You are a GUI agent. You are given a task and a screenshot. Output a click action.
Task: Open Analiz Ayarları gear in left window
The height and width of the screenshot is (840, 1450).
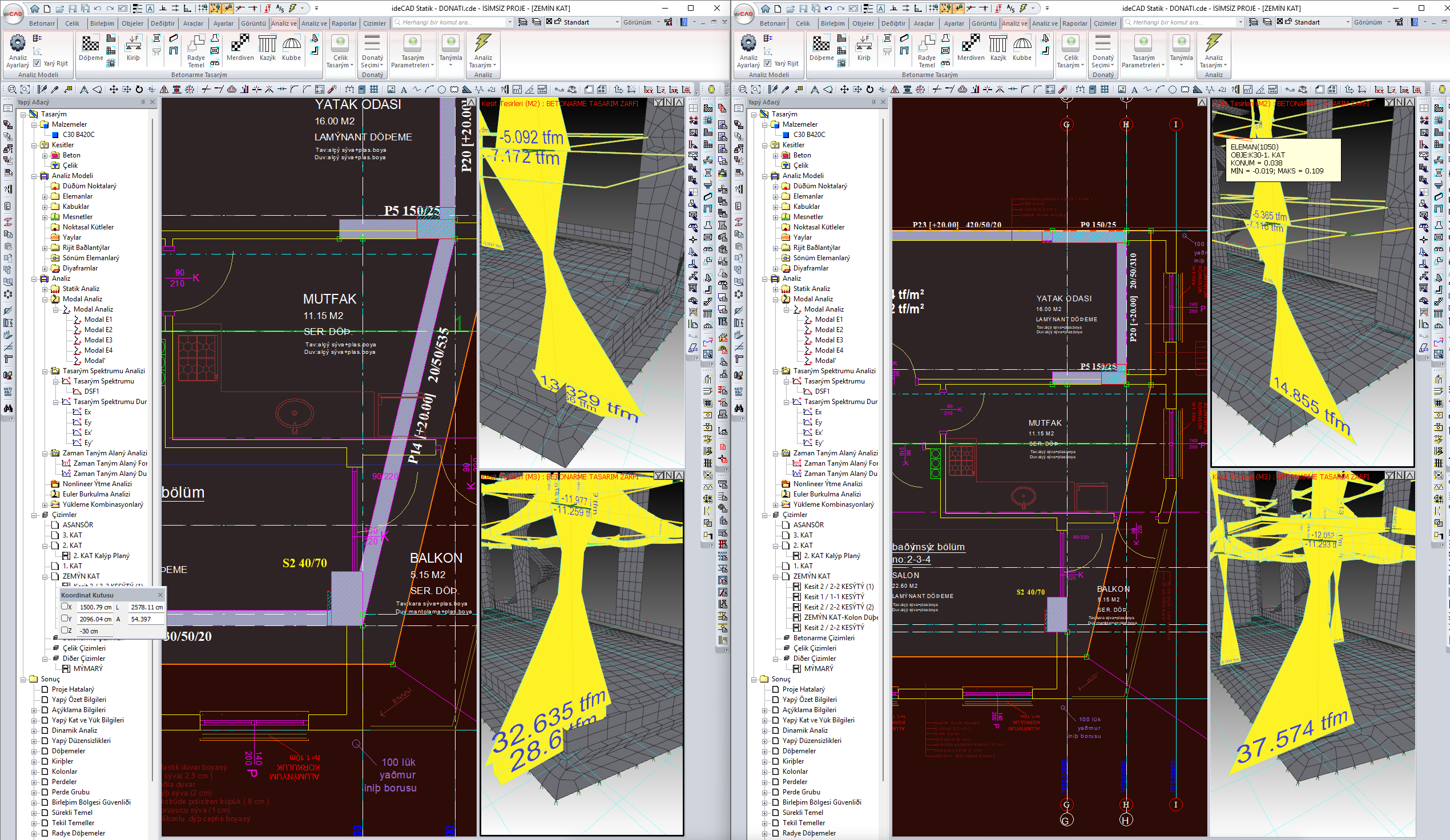pyautogui.click(x=18, y=51)
